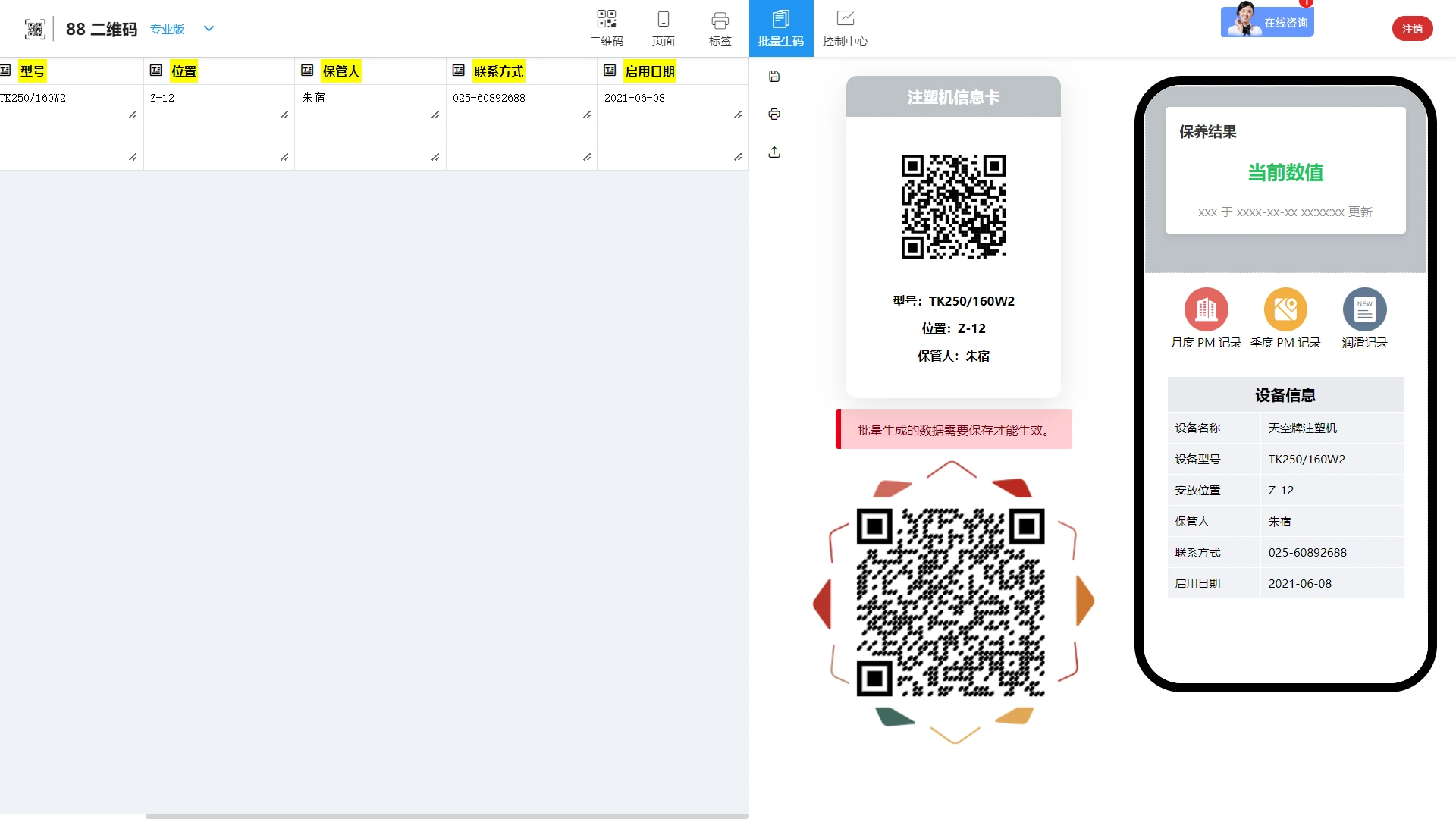The width and height of the screenshot is (1456, 819).
Task: Click the 保养结果 card title
Action: coord(1208,132)
